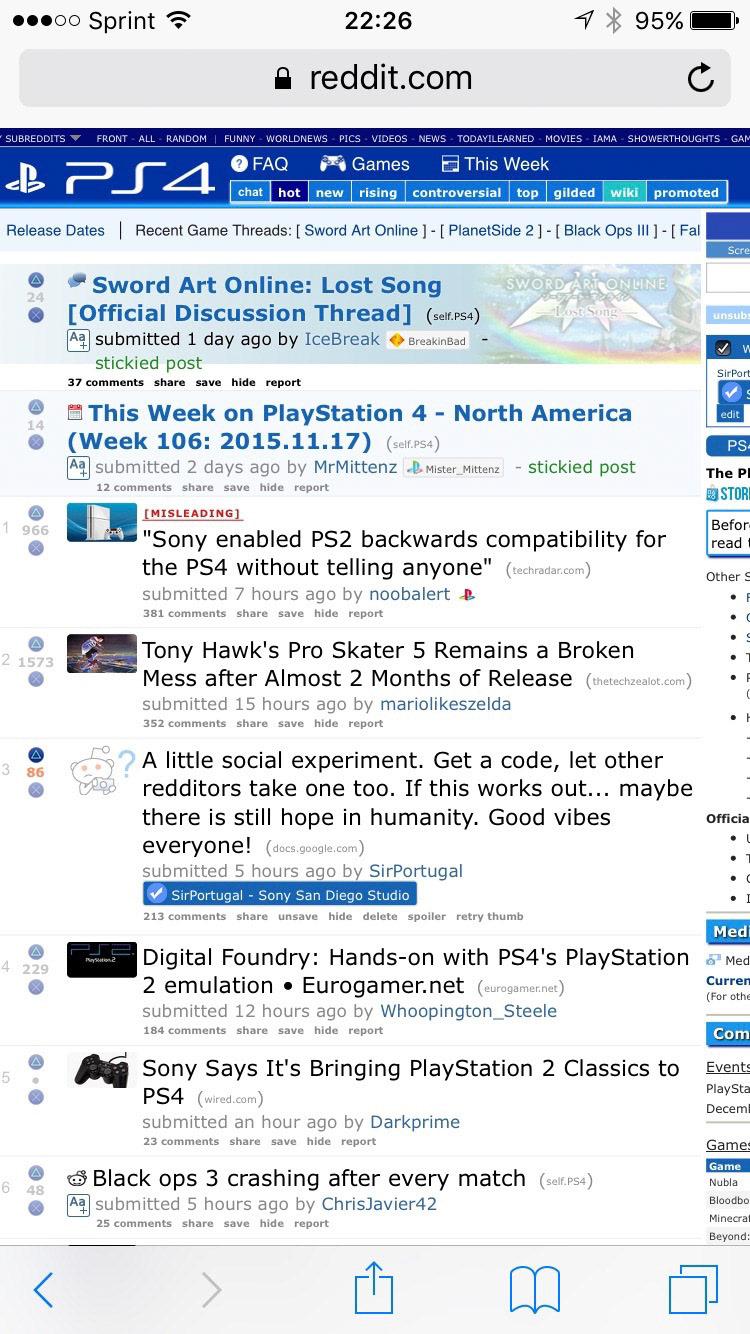Viewport: 750px width, 1334px height.
Task: Upvote This Week on PlayStation 4 post
Action: 36,407
